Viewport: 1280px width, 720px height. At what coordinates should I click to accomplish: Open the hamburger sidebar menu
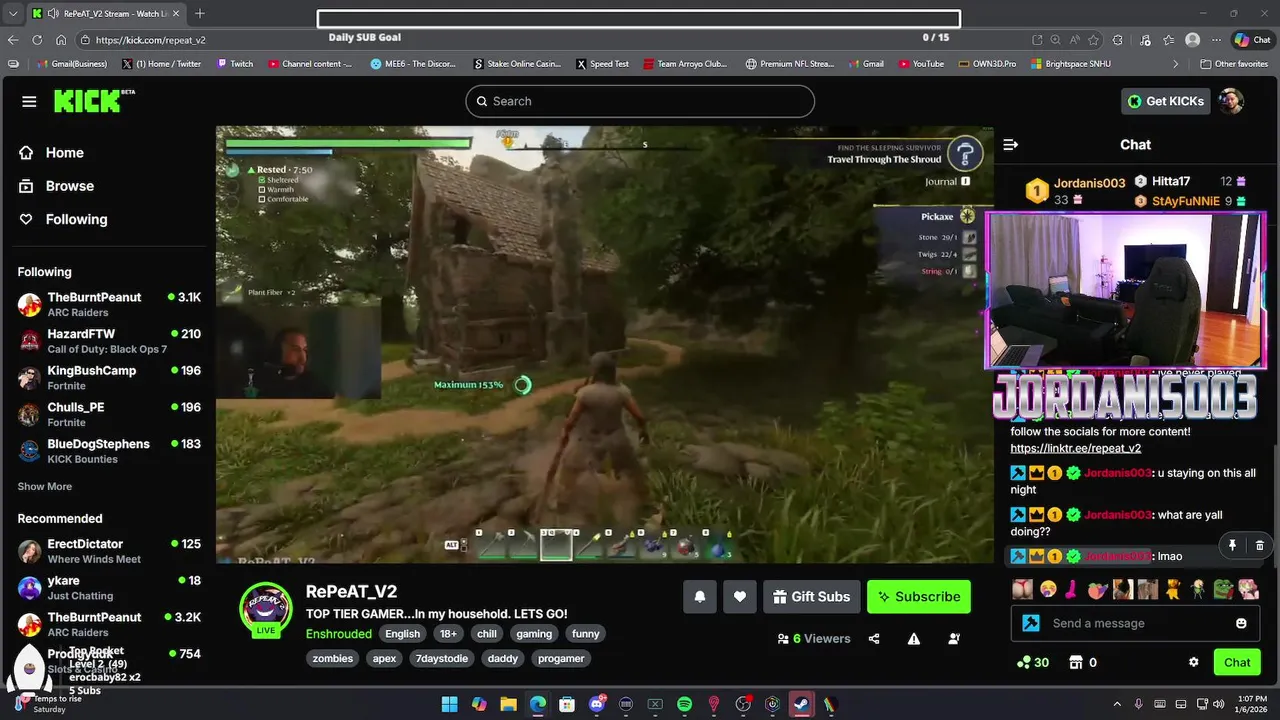[29, 101]
